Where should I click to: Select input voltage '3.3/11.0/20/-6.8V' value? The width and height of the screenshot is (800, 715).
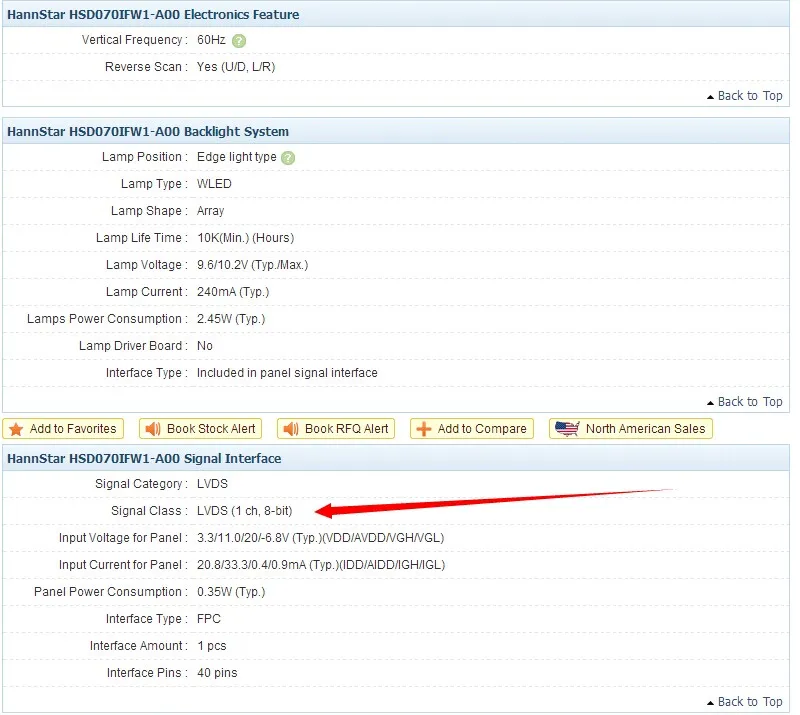320,538
